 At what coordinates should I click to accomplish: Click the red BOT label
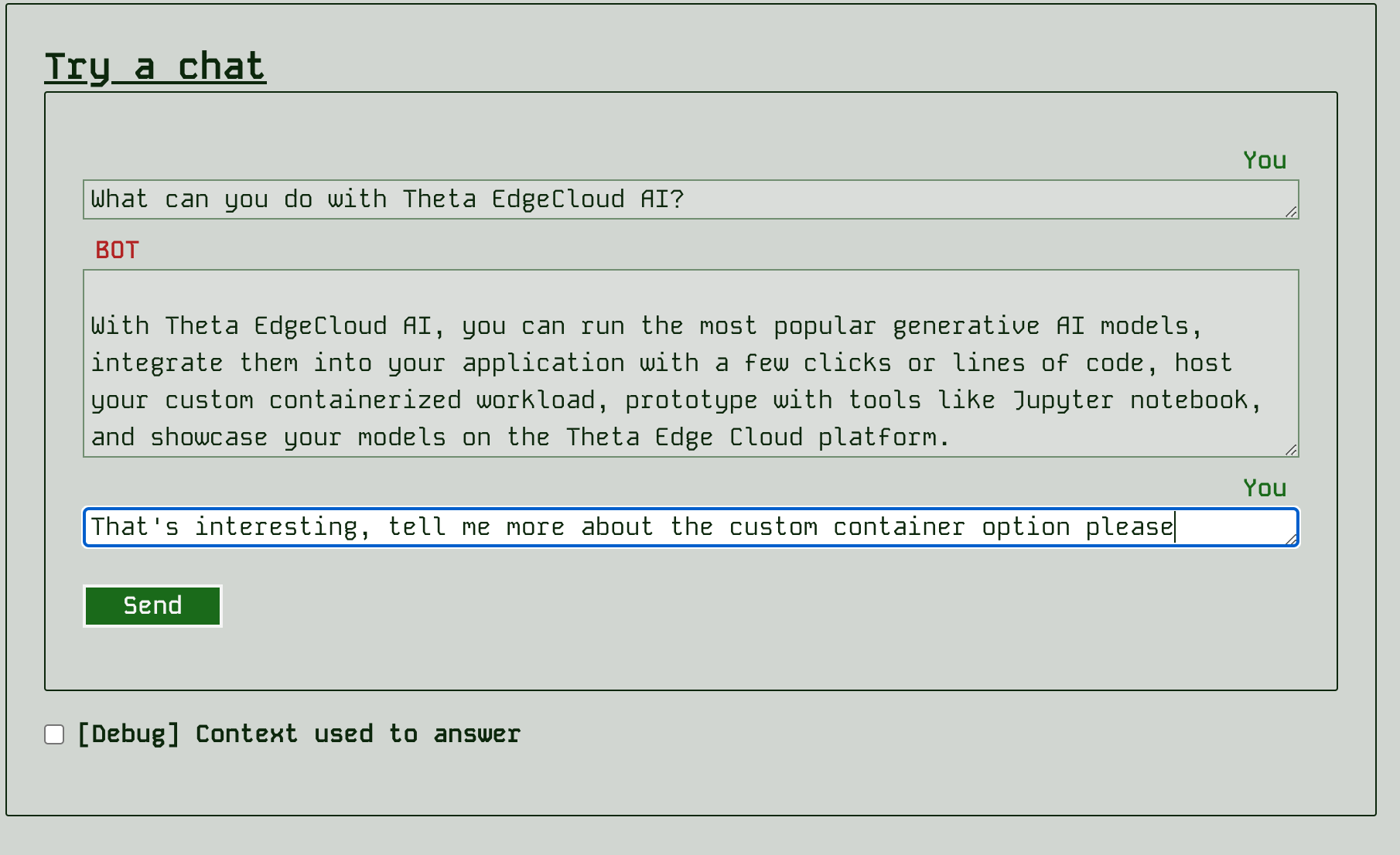[x=117, y=250]
